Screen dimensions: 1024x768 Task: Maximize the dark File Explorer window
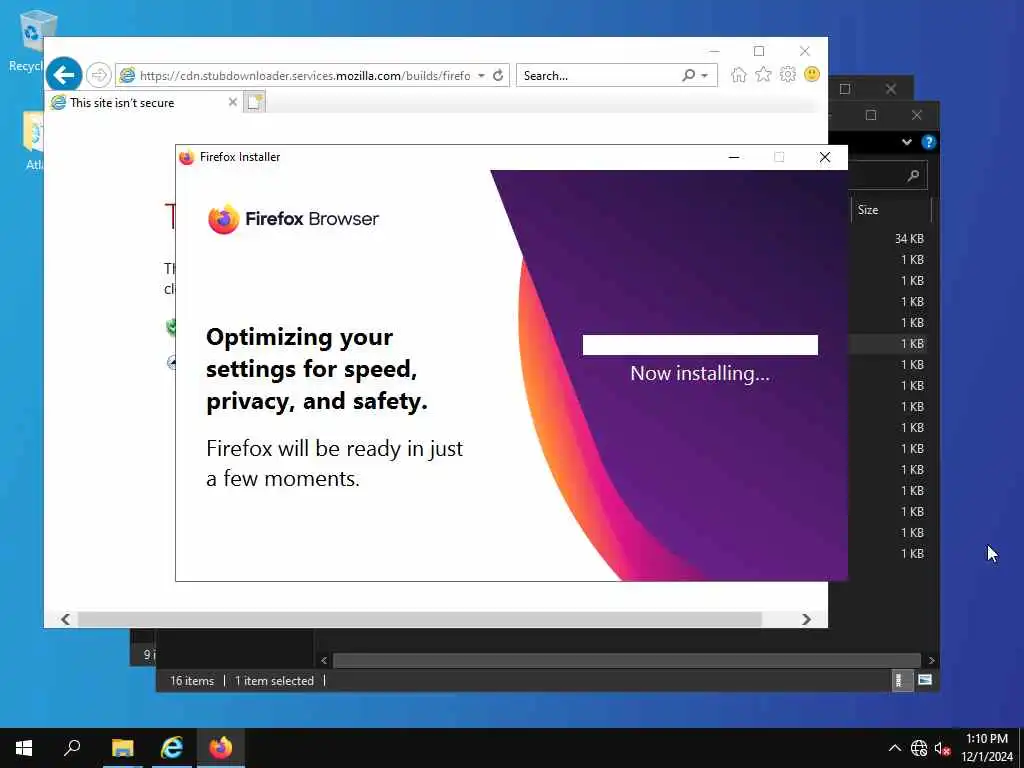pyautogui.click(x=871, y=115)
